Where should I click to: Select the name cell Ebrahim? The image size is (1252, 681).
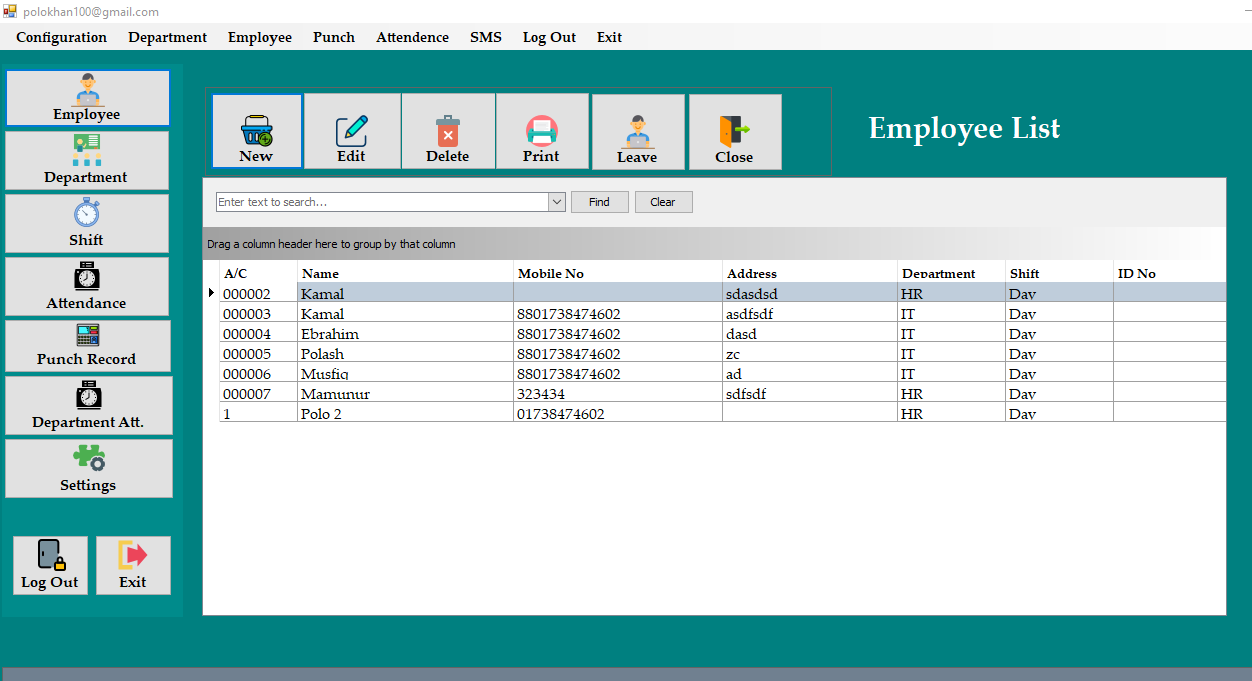click(x=405, y=333)
